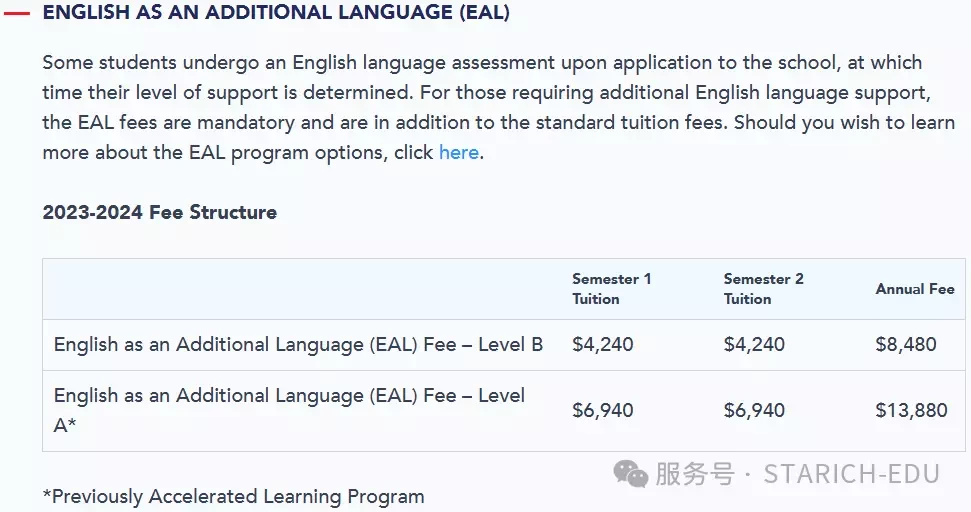Viewport: 971px width, 512px height.
Task: Select the ENGLISH AS AN ADDITIONAL LANGUAGE heading
Action: point(276,12)
